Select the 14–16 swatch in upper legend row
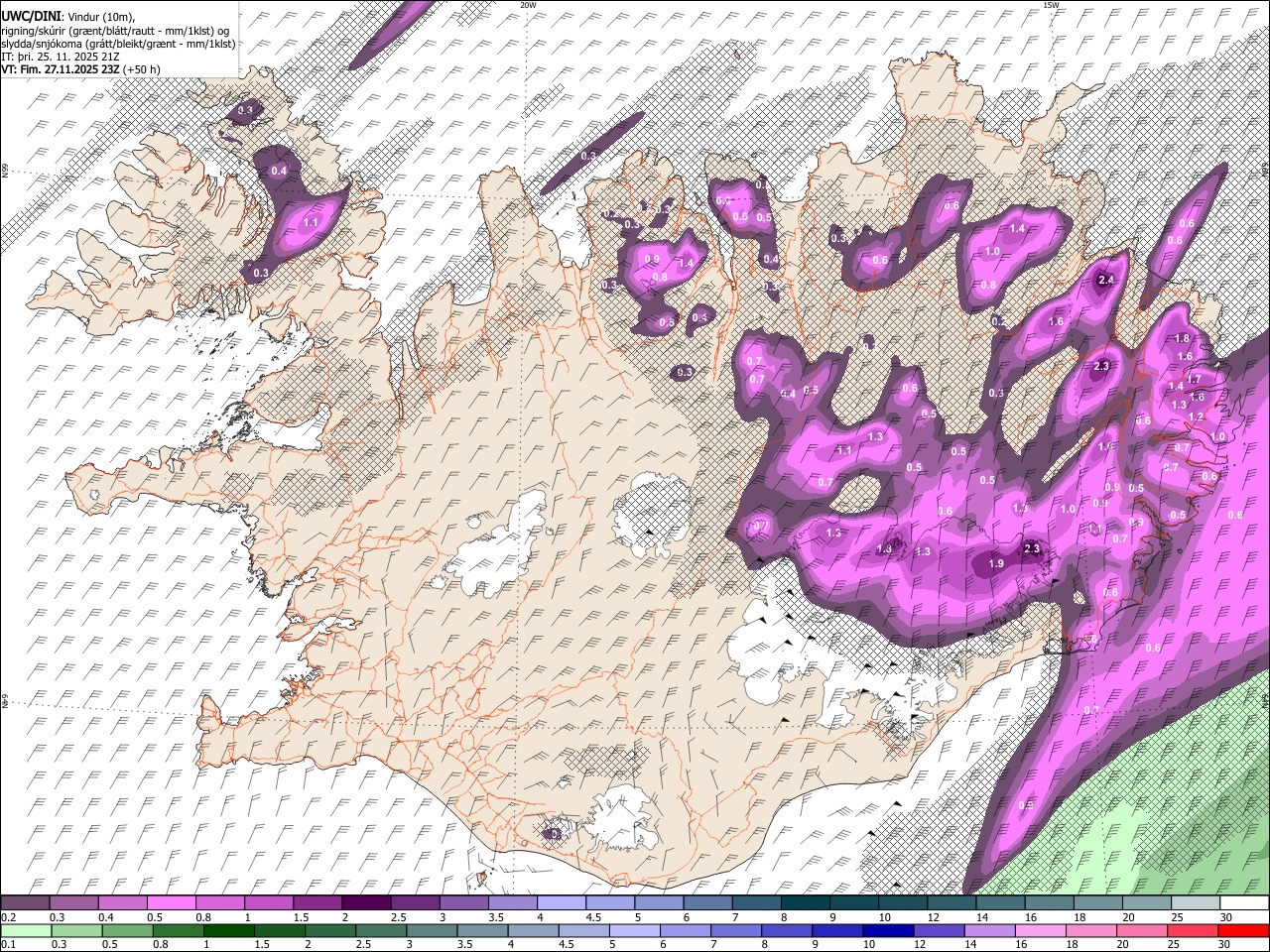The image size is (1270, 952). pyautogui.click(x=1001, y=903)
